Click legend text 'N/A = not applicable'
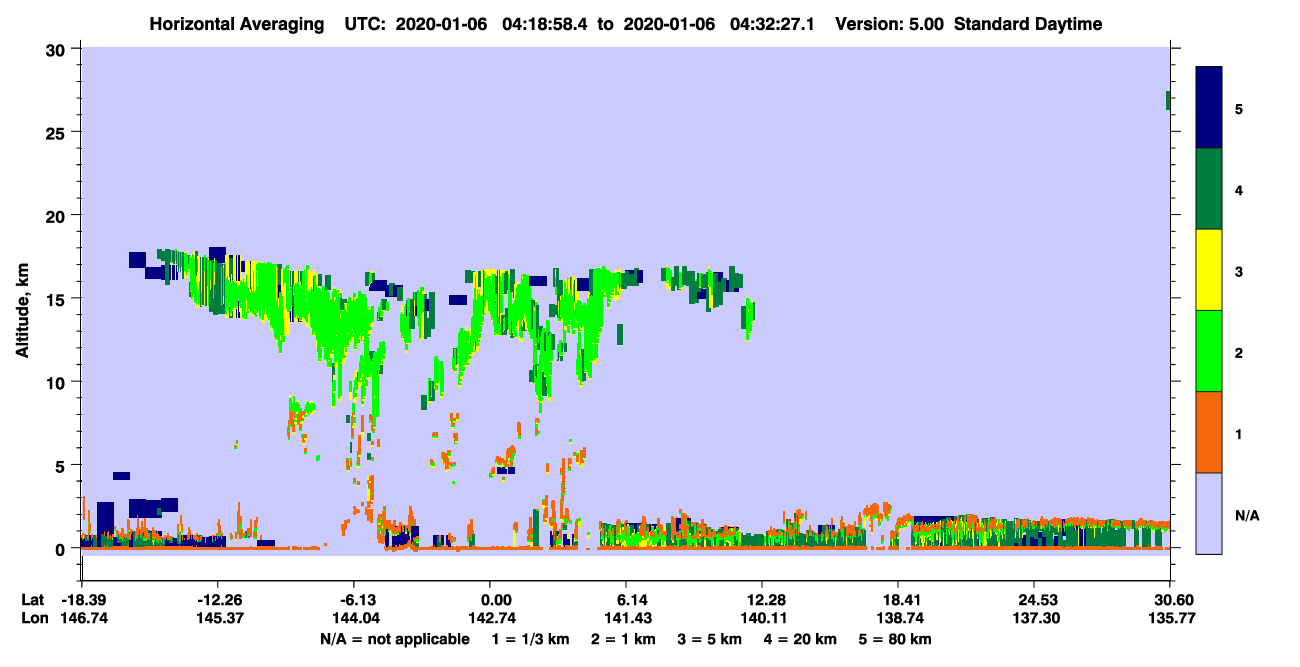This screenshot has height=667, width=1300. pos(394,639)
